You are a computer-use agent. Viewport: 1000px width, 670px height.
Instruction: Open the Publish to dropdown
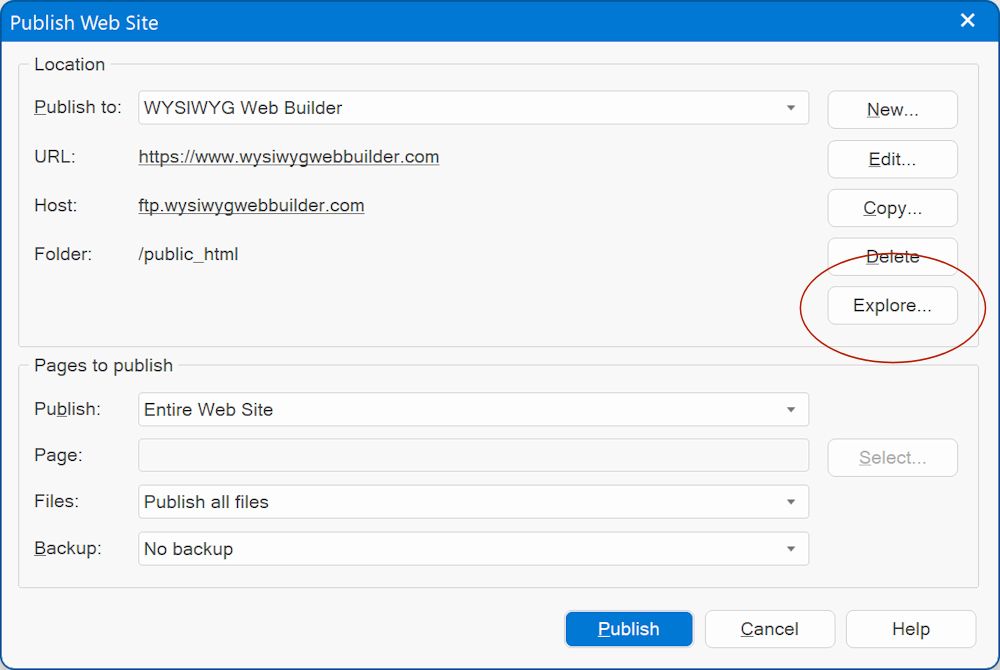[473, 108]
